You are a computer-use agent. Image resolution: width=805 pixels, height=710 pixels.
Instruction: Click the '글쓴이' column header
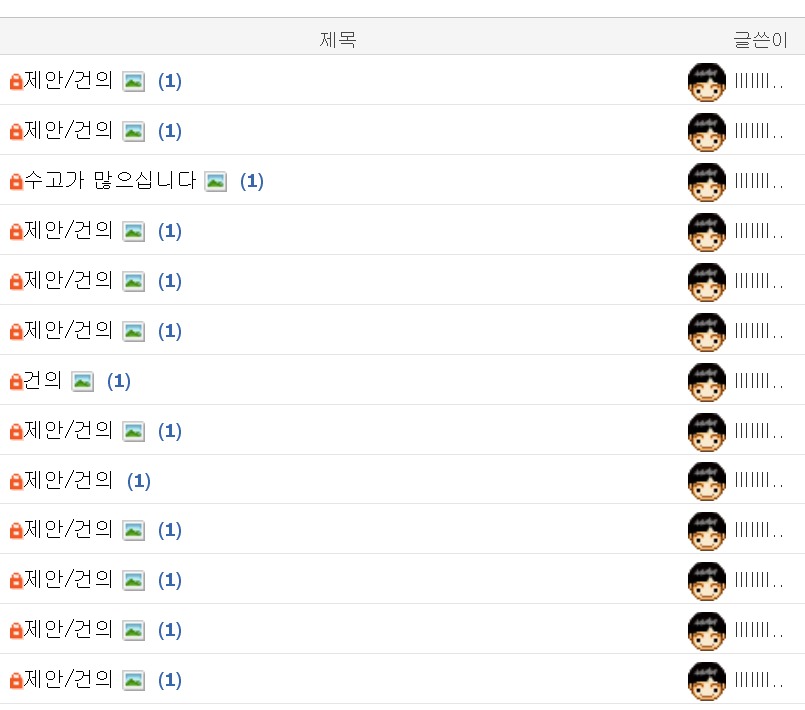click(760, 40)
